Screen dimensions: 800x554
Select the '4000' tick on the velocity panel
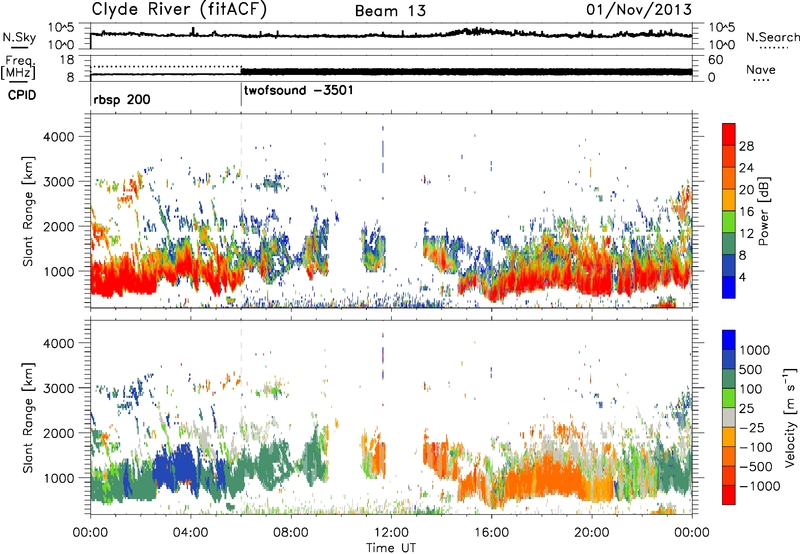point(58,343)
